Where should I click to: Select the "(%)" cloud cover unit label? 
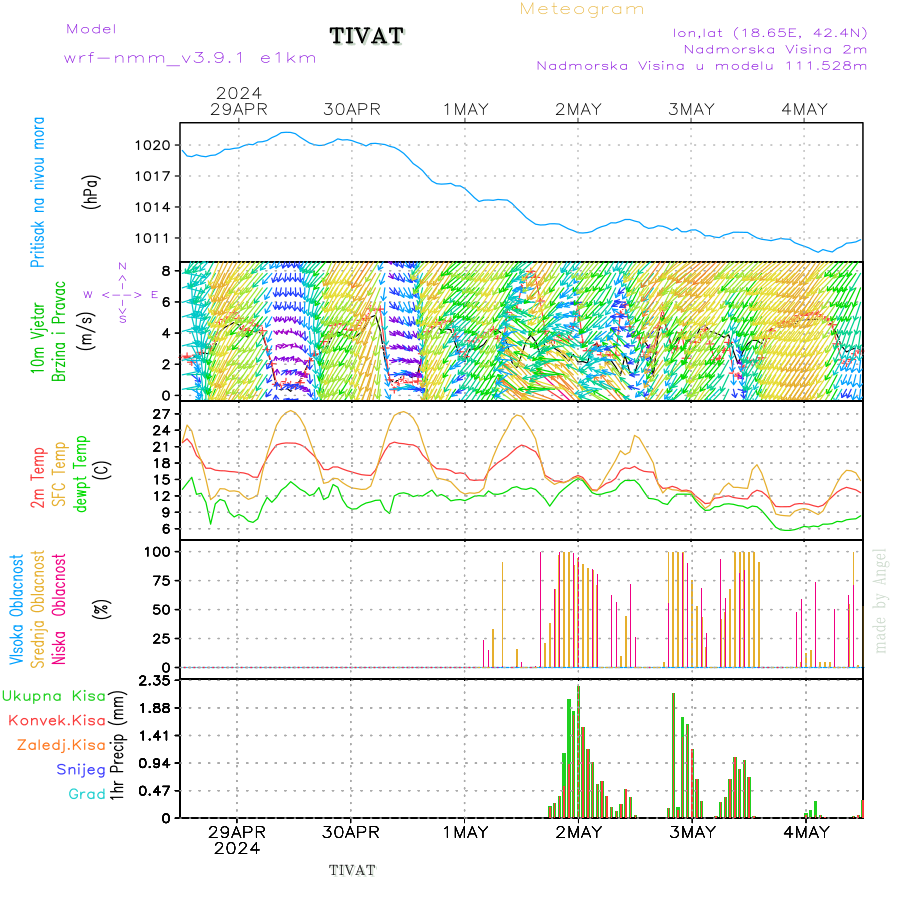102,609
